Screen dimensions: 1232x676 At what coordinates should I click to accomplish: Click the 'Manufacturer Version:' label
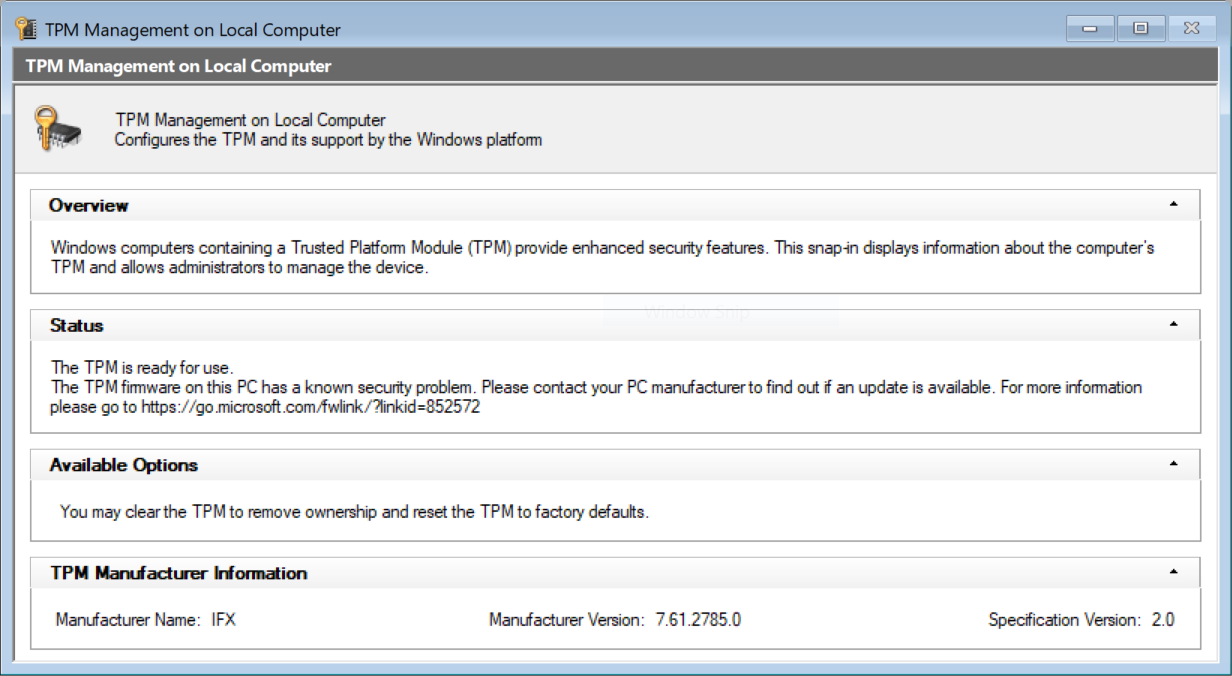tap(567, 620)
